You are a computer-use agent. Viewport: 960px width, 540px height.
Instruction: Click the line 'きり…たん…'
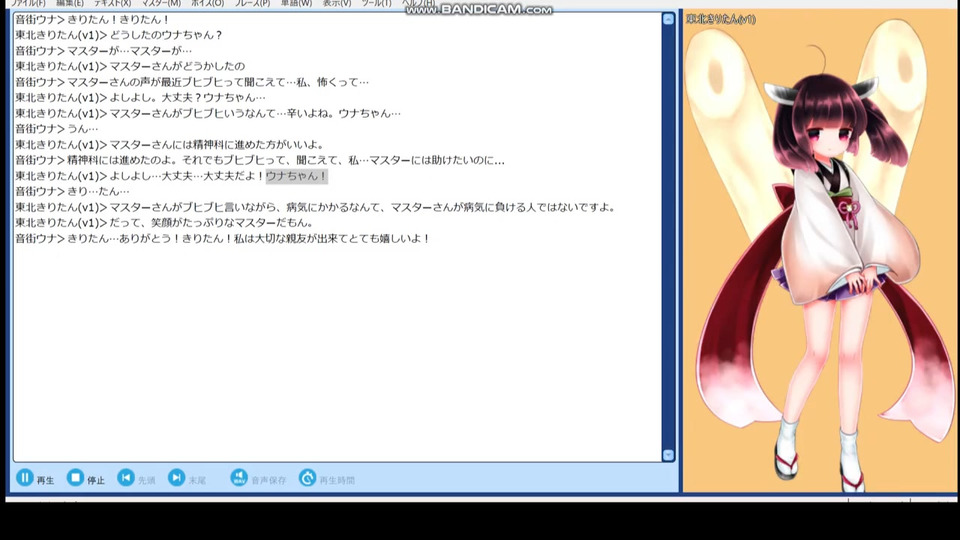[x=72, y=192]
